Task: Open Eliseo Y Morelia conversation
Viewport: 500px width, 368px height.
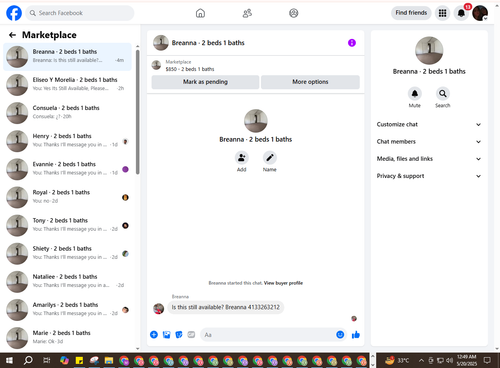Action: (x=67, y=85)
